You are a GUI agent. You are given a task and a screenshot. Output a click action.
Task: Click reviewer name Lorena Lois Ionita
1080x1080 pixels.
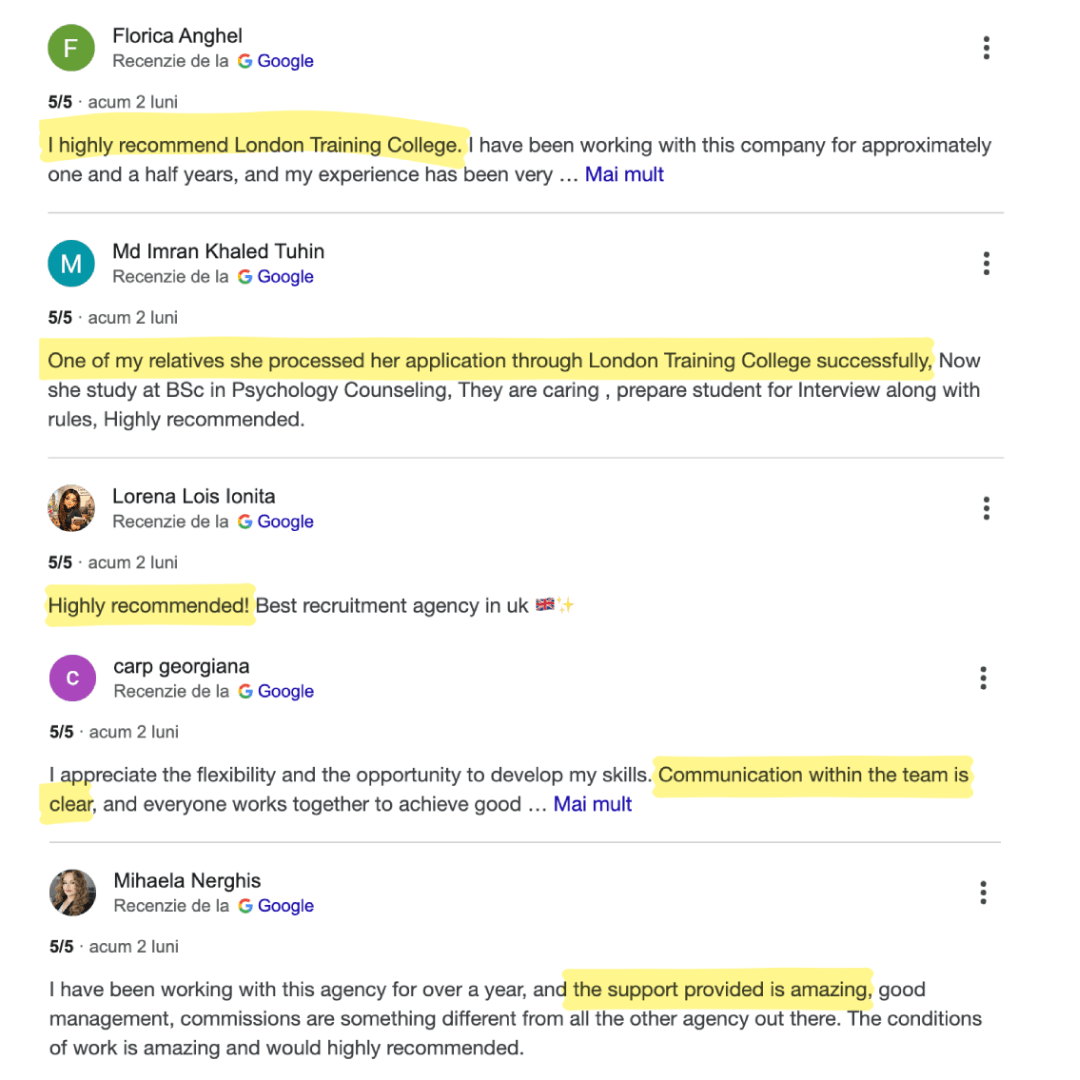tap(194, 497)
